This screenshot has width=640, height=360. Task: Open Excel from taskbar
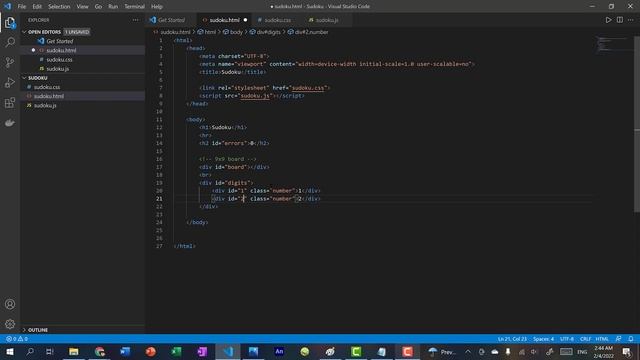(176, 351)
